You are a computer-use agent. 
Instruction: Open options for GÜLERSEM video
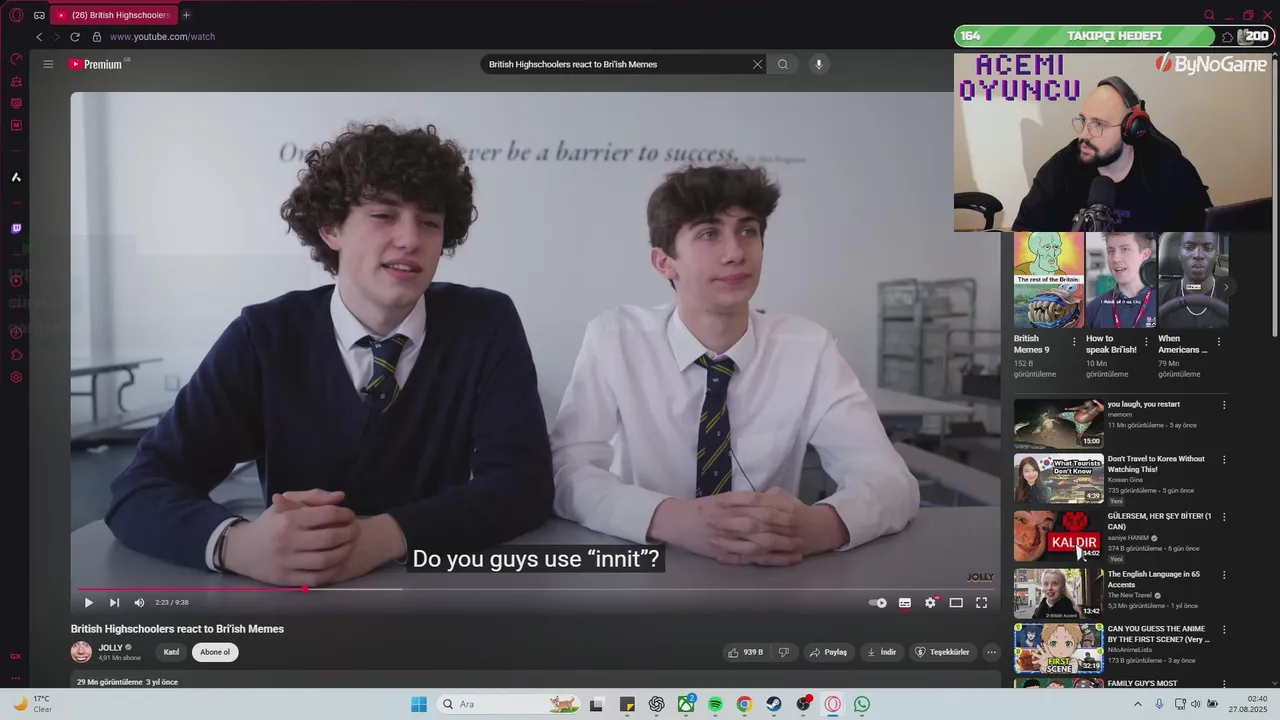[x=1224, y=517]
